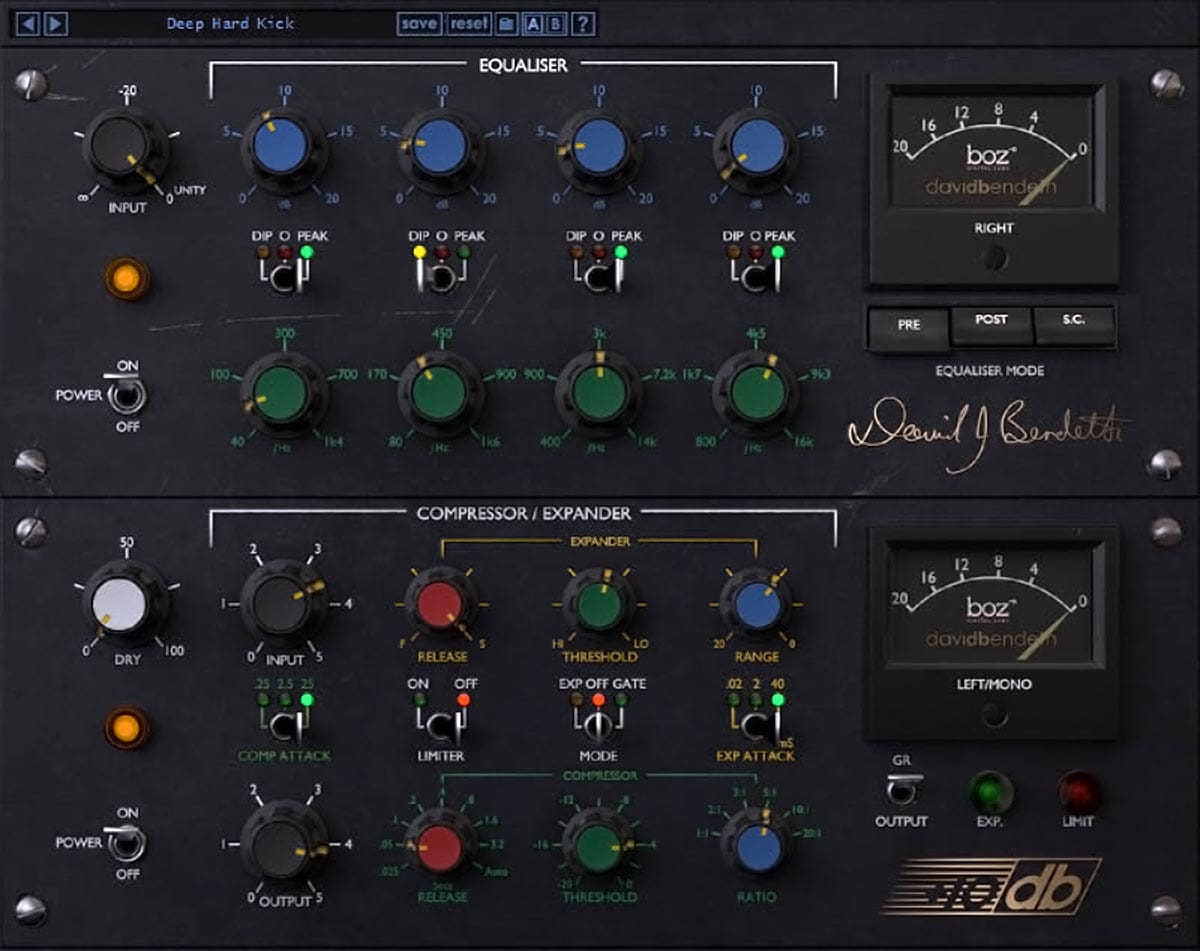1200x951 pixels.
Task: Set equaliser mode to PRE
Action: point(908,327)
